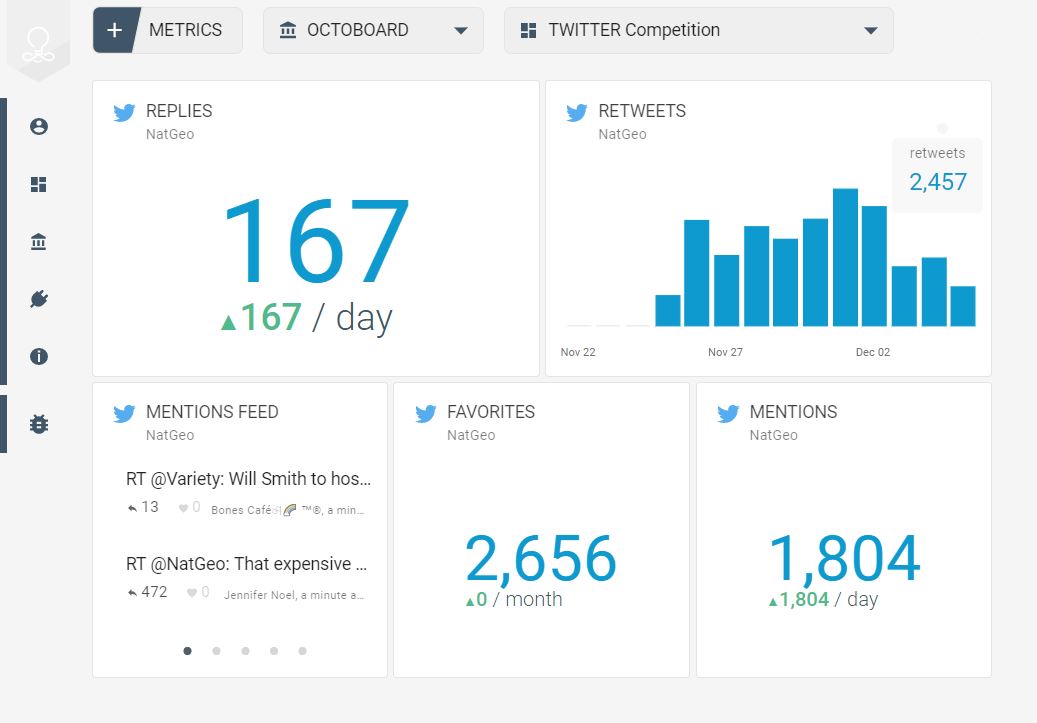Click the 2,656 favorites number

pos(541,559)
